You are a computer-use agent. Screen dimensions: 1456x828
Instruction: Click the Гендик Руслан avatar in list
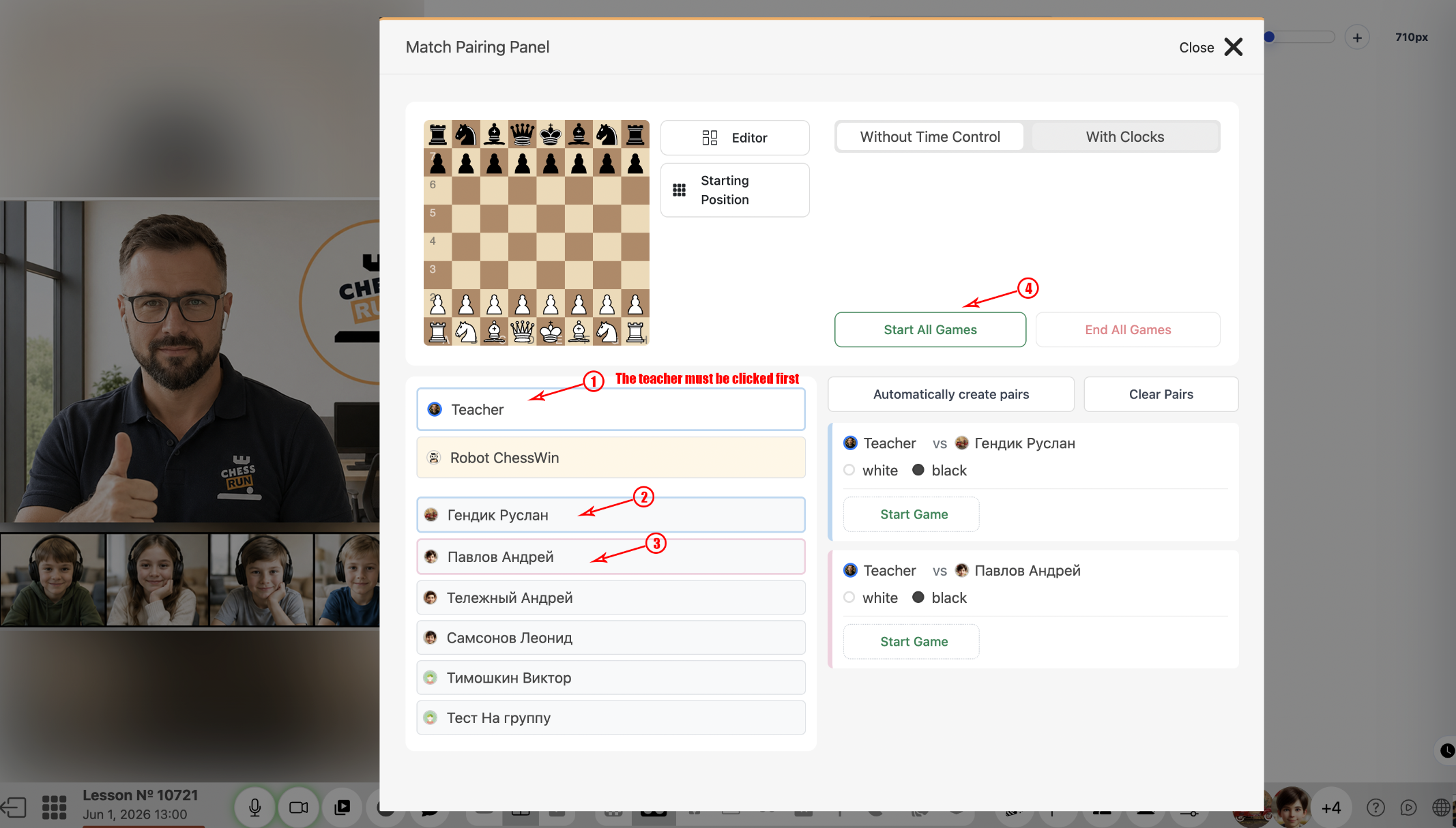pyautogui.click(x=431, y=515)
